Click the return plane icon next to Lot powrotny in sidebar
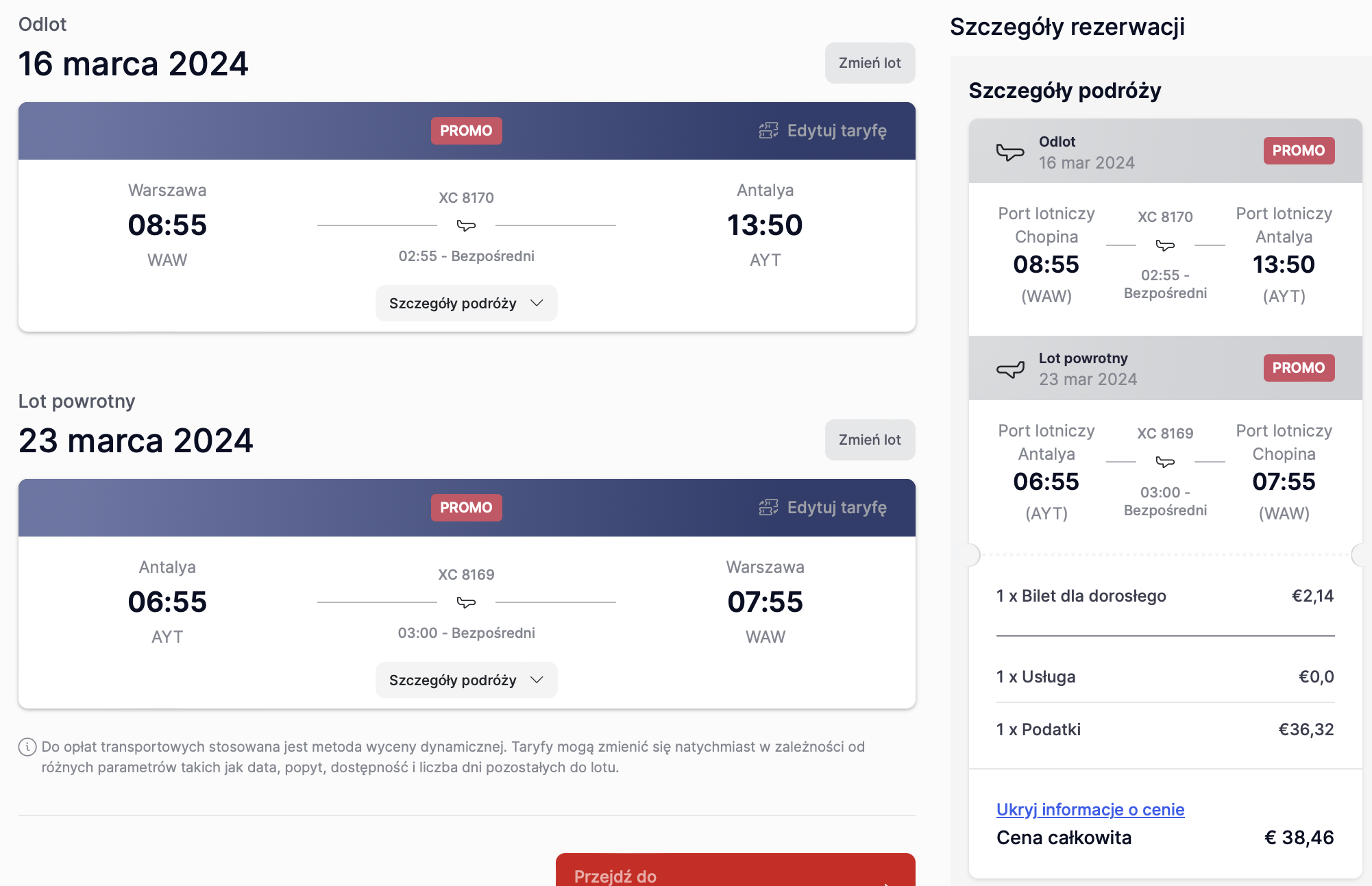Image resolution: width=1372 pixels, height=886 pixels. point(1010,369)
